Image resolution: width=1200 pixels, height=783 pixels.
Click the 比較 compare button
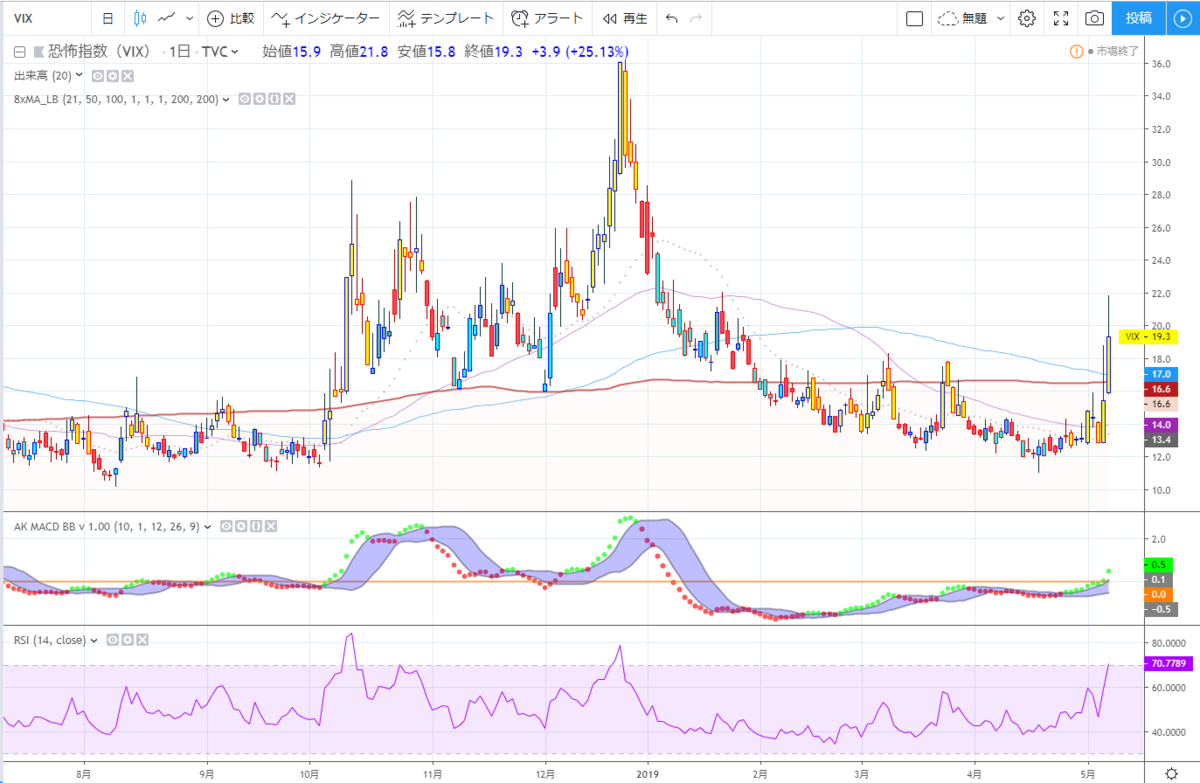(x=230, y=18)
